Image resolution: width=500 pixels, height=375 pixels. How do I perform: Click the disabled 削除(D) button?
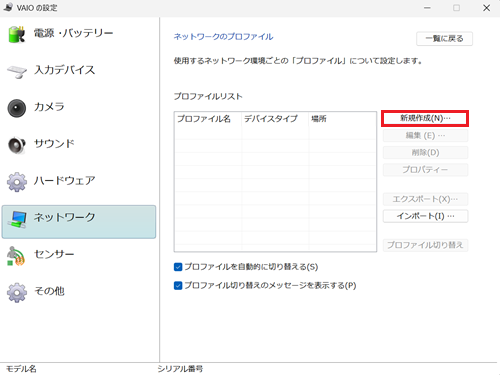[425, 153]
